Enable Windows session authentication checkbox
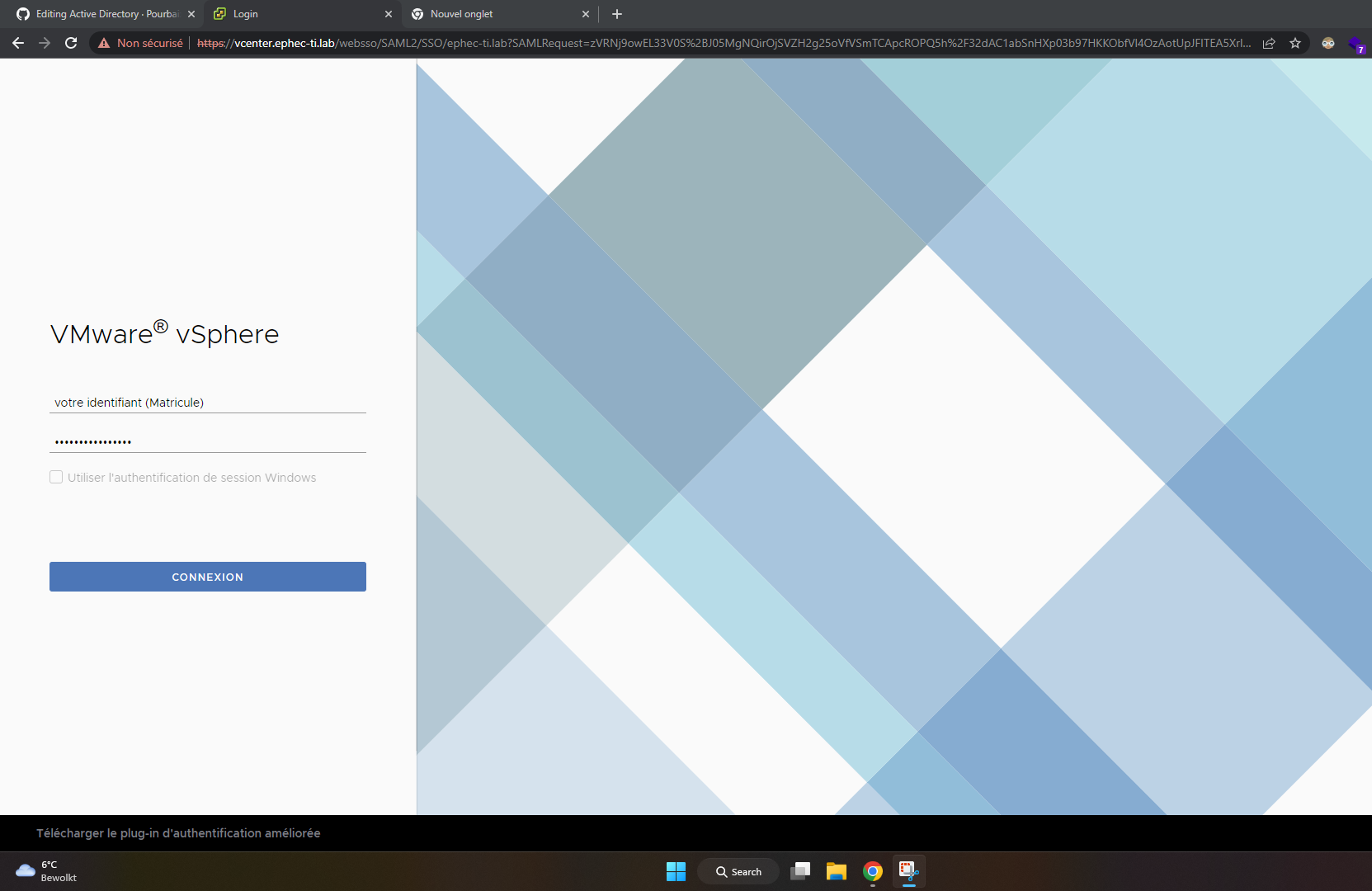This screenshot has height=891, width=1372. pos(56,477)
